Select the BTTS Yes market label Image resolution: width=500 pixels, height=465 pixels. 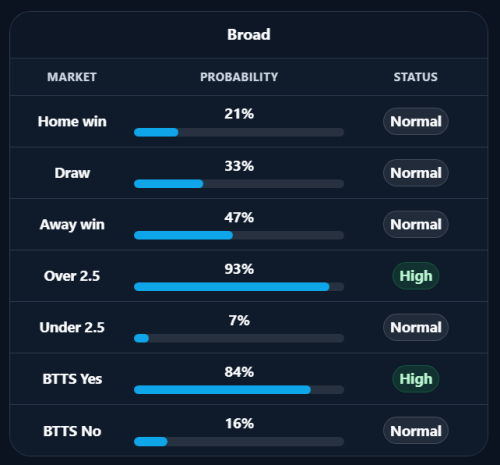[72, 379]
